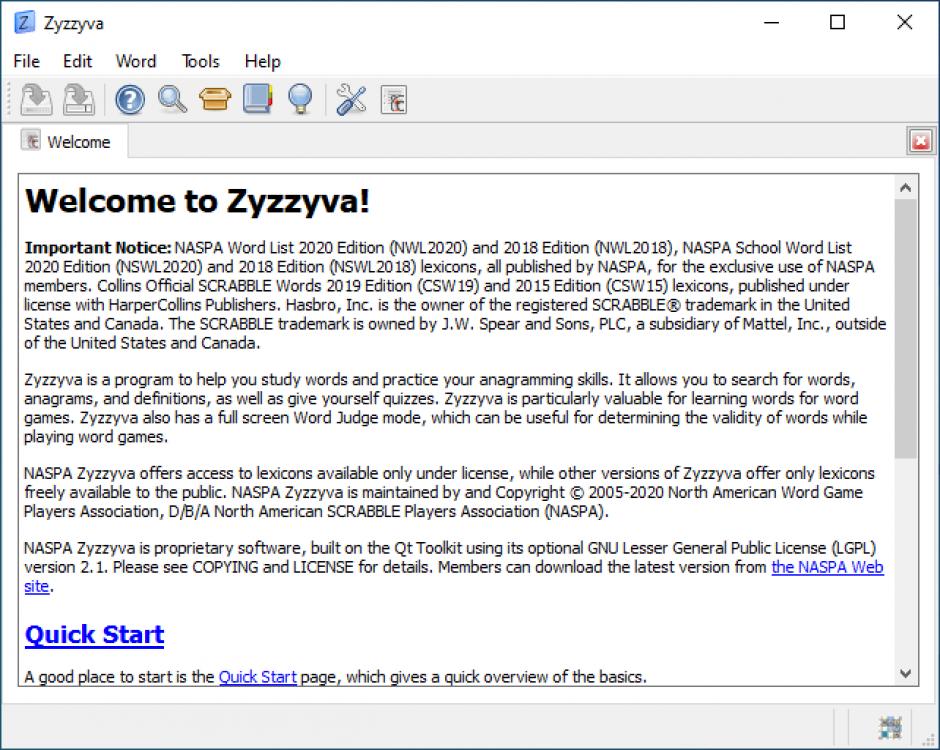940x750 pixels.
Task: Click the Zyzzyva app icon in title bar
Action: [25, 23]
